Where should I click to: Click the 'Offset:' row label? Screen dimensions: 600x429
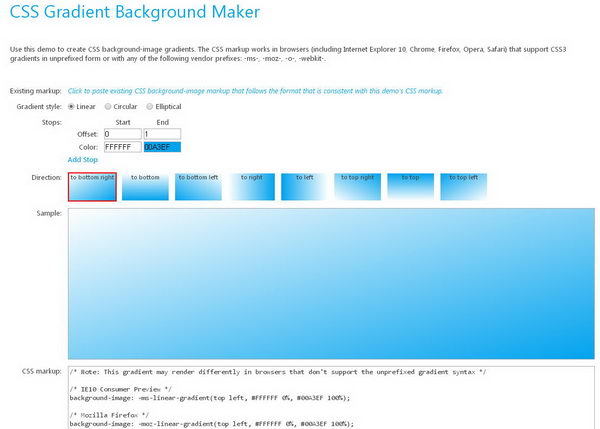(x=88, y=134)
